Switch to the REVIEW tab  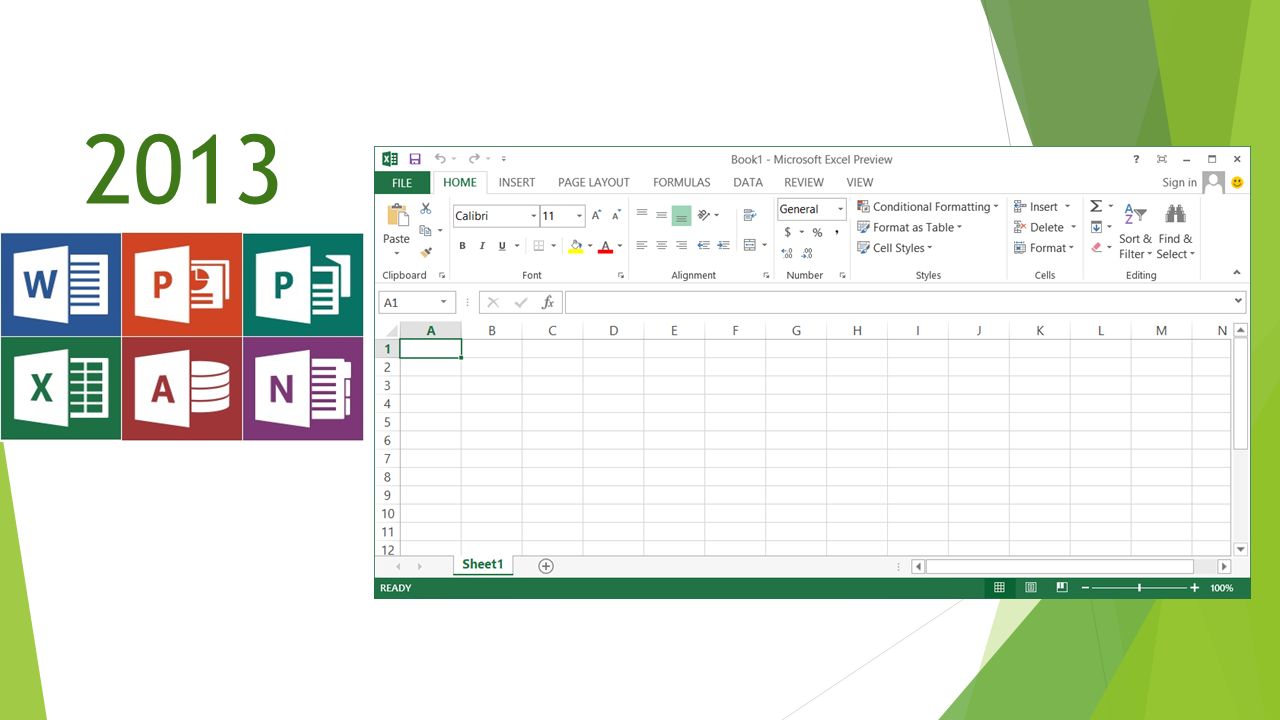click(804, 183)
